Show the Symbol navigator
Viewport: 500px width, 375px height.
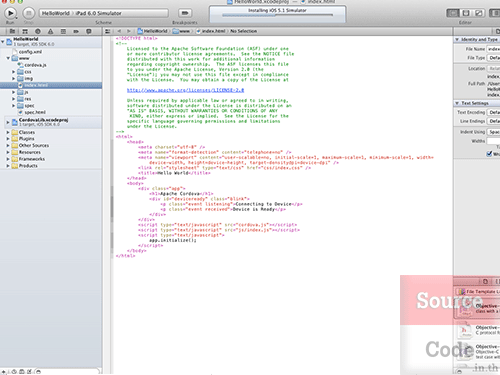[x=25, y=31]
